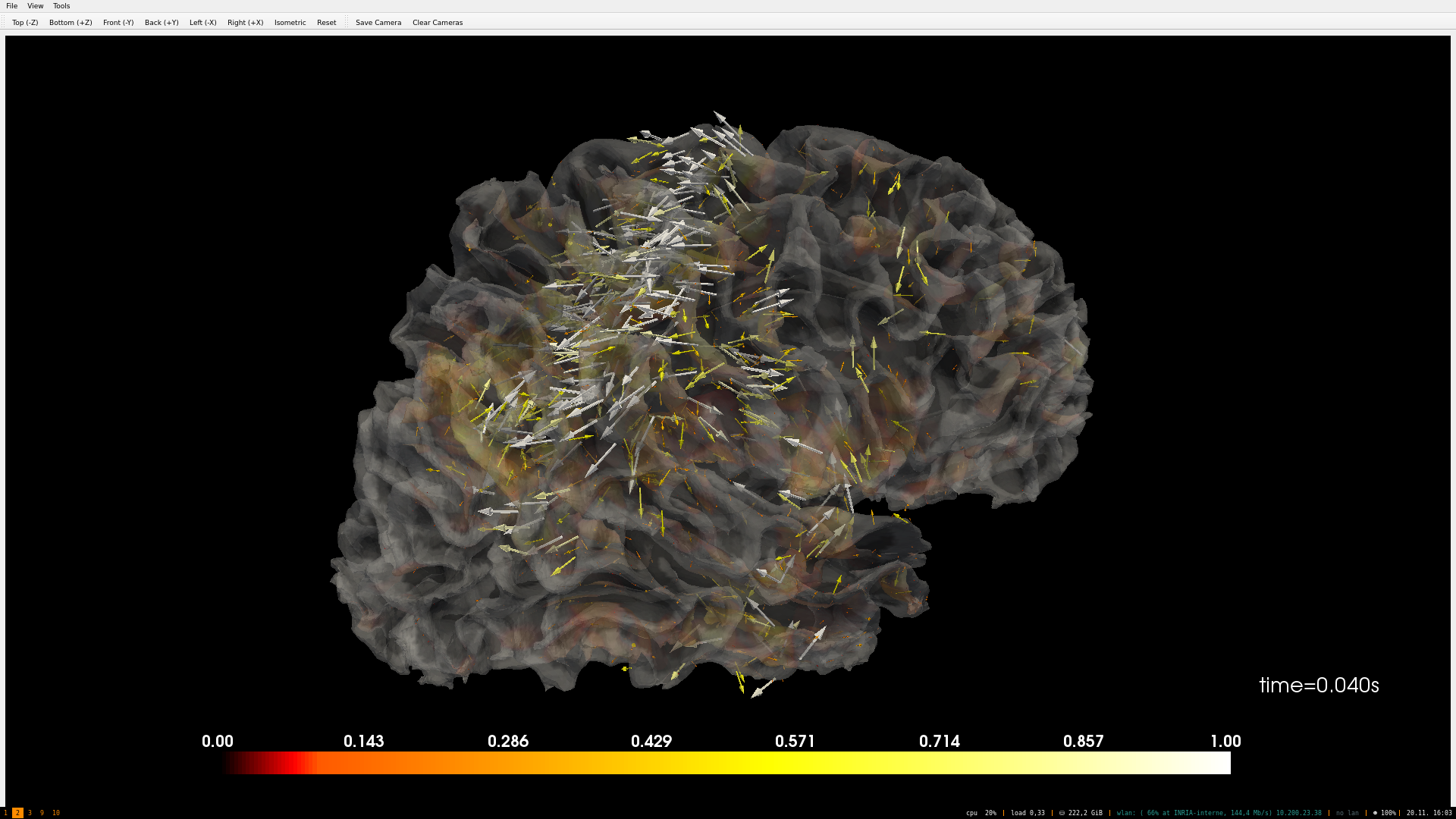Click the disk usage icon in status bar
The image size is (1456, 819).
[1062, 813]
